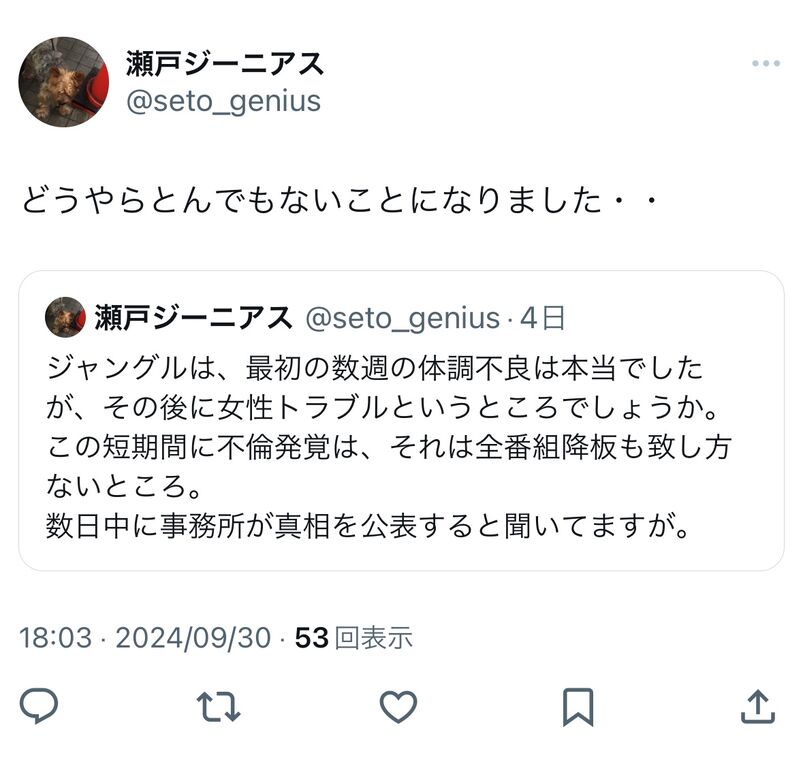The width and height of the screenshot is (803, 768).
Task: Click quoted line この短期間に不倫発覚は
Action: coord(389,447)
